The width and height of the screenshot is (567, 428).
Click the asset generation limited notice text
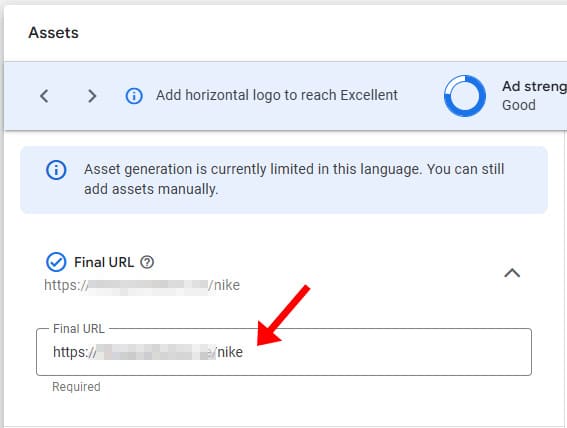[294, 179]
